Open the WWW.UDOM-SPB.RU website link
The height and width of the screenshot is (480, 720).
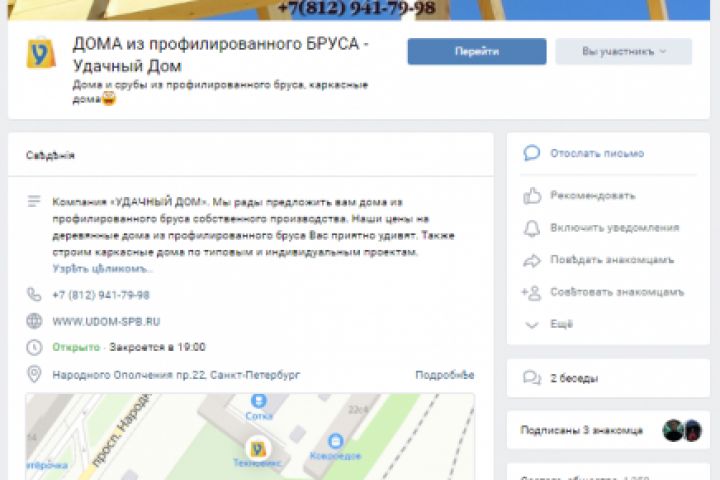(x=106, y=322)
